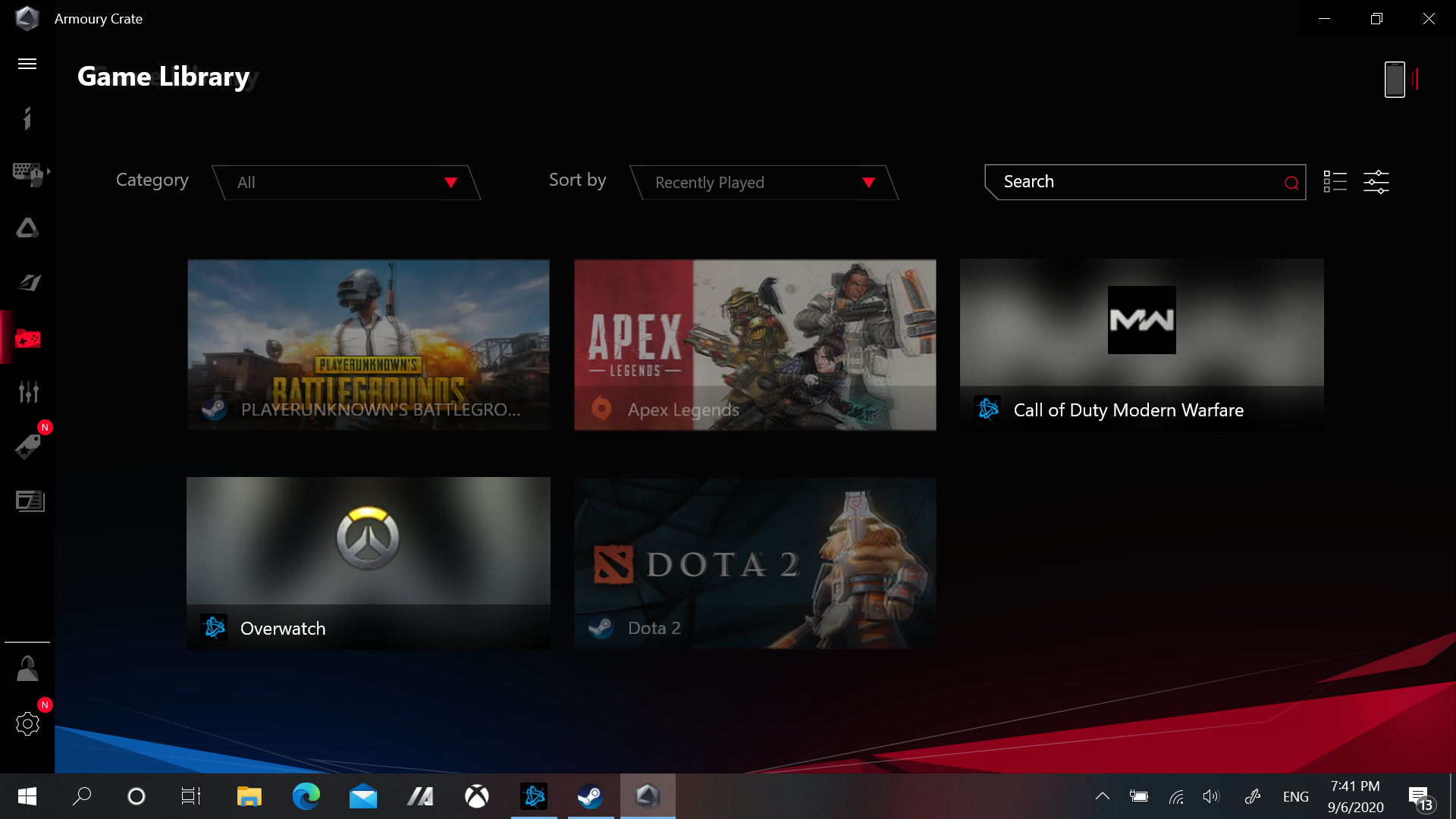1456x819 pixels.
Task: Open Steam from the taskbar
Action: point(591,796)
